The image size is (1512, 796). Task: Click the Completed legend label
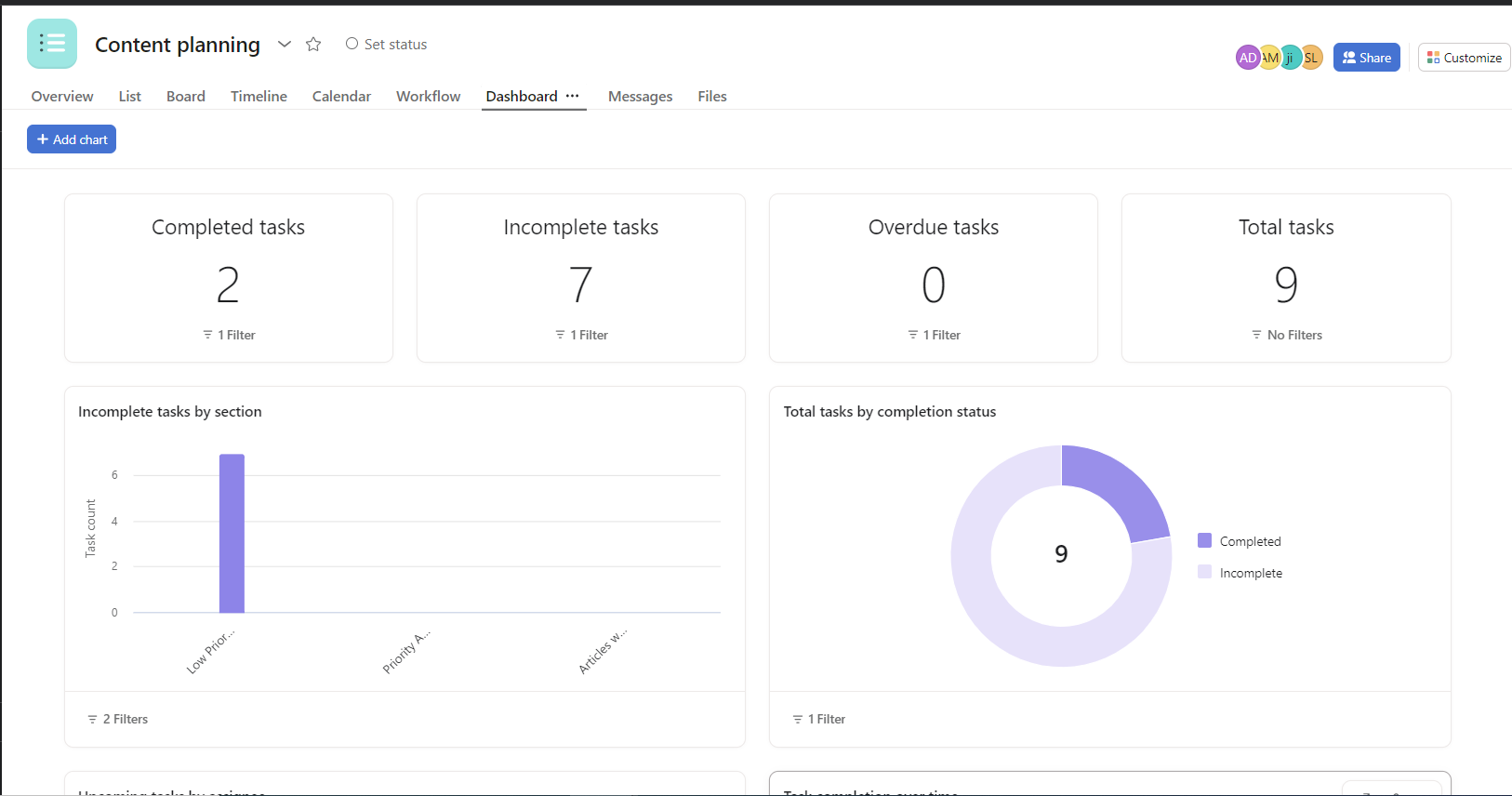click(x=1250, y=541)
